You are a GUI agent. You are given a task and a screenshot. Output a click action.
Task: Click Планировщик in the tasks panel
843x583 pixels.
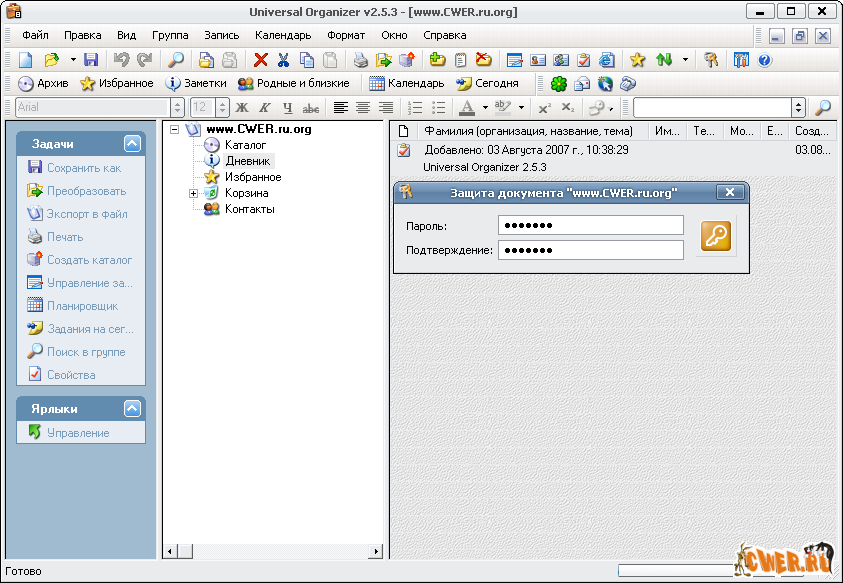[82, 306]
